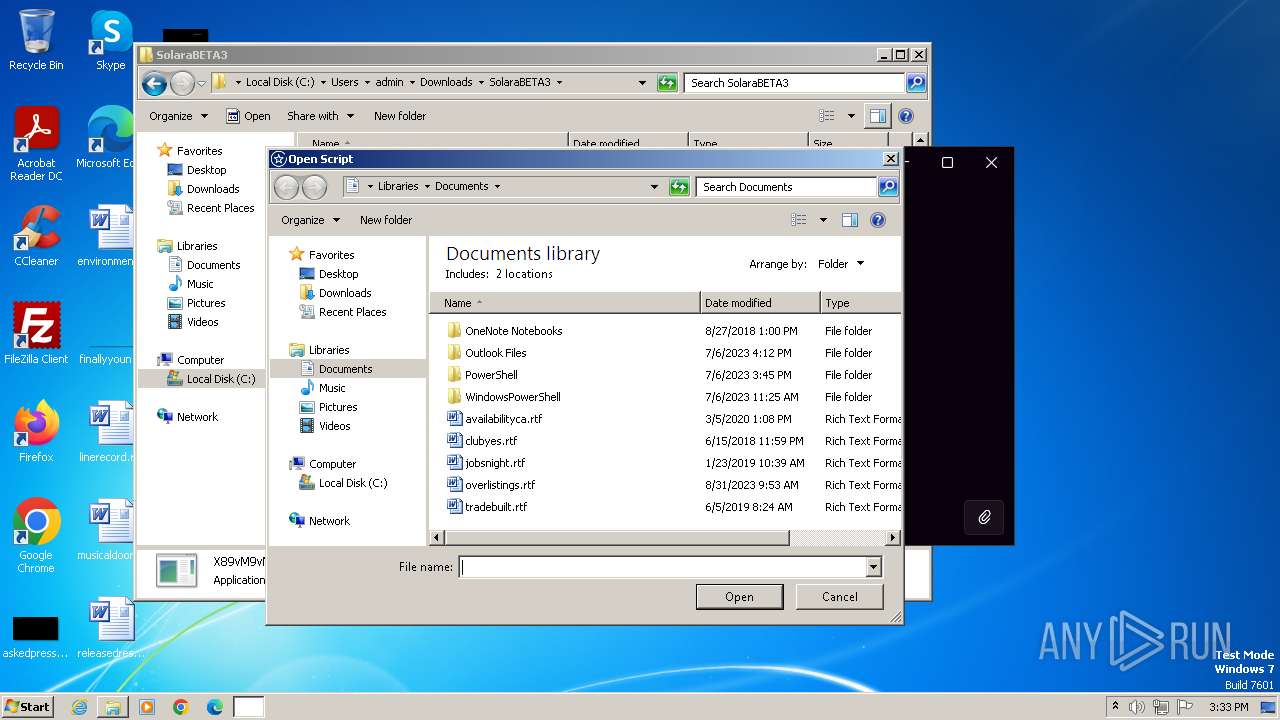Viewport: 1280px width, 720px height.
Task: Open Windows Media Player from the taskbar
Action: [147, 707]
